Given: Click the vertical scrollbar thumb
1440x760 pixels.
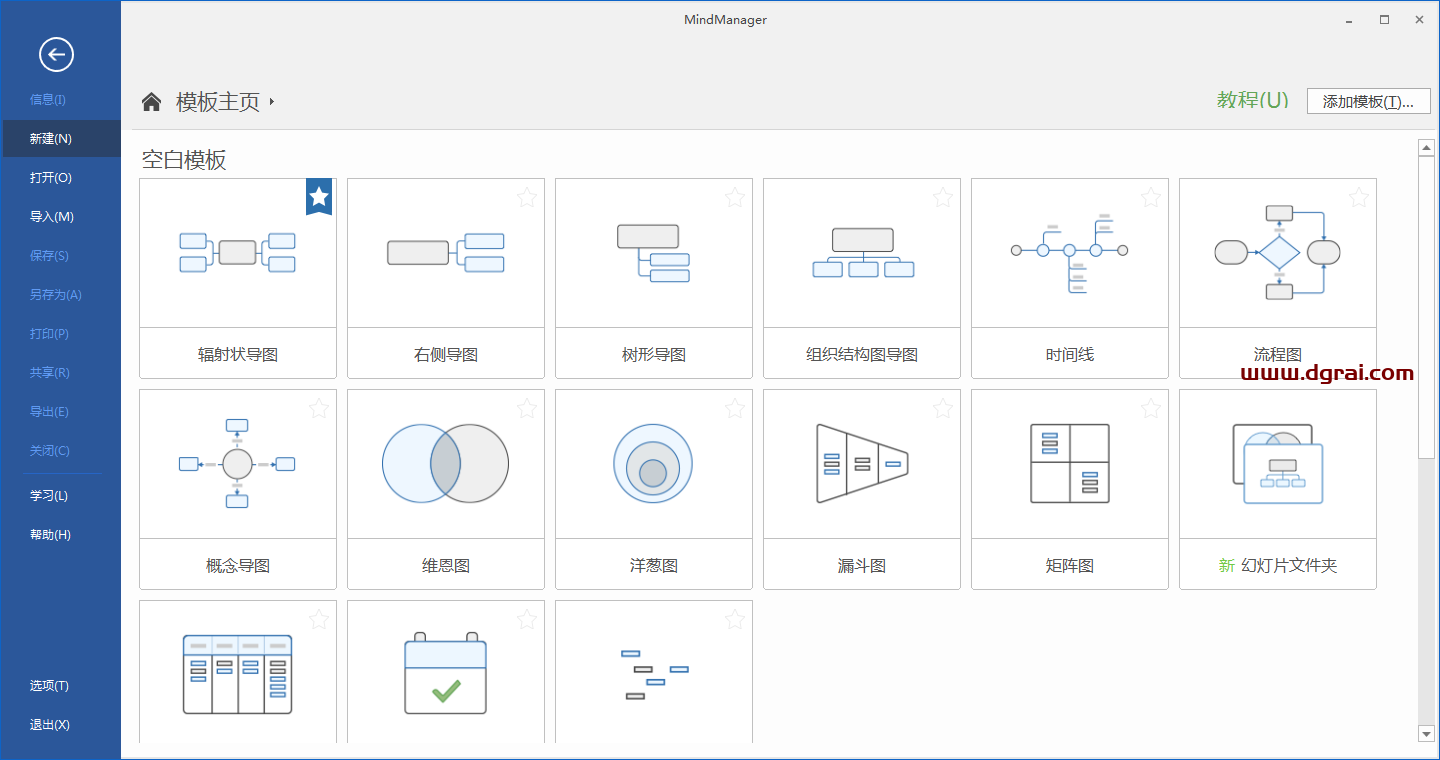Looking at the screenshot, I should [1427, 308].
